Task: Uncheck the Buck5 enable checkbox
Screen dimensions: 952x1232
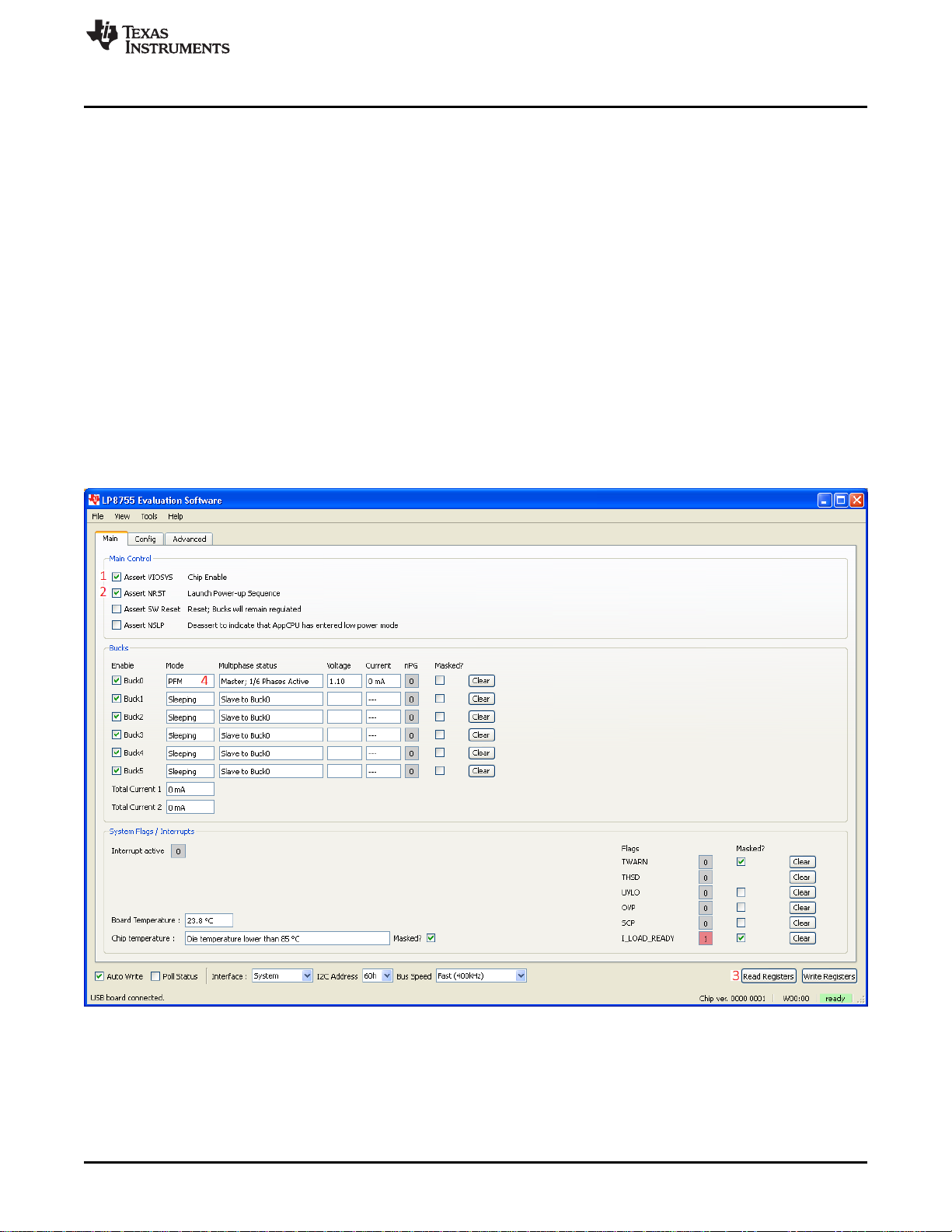Action: pos(117,771)
